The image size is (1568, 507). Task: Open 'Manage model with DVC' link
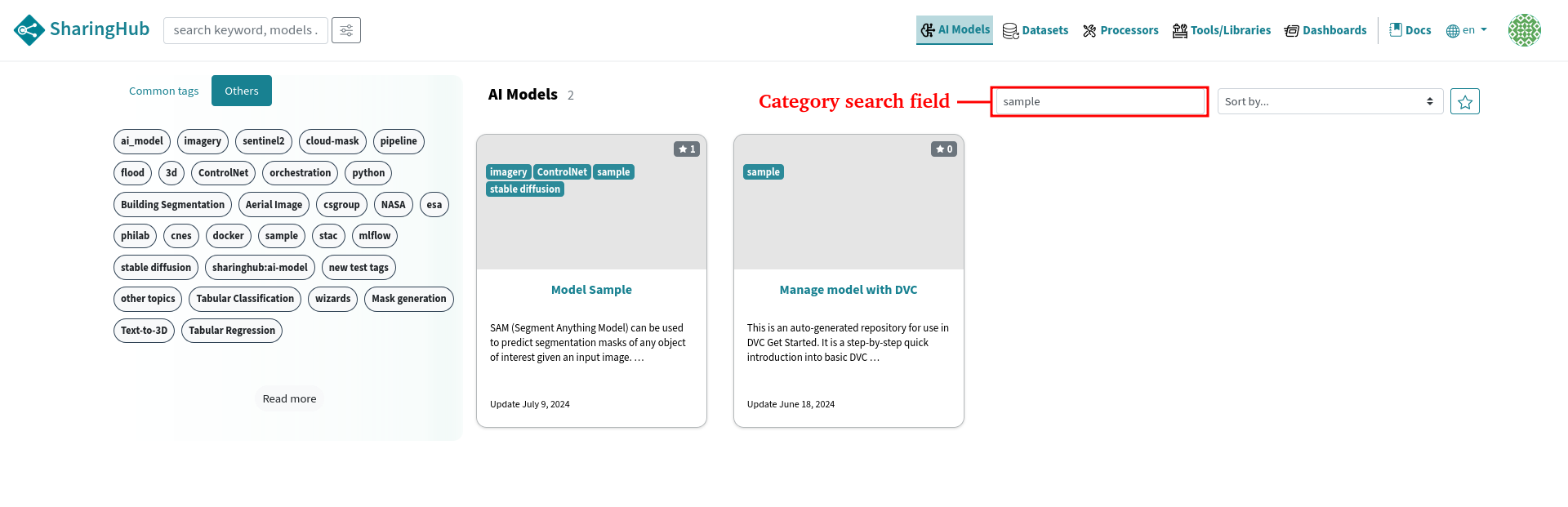click(x=848, y=290)
